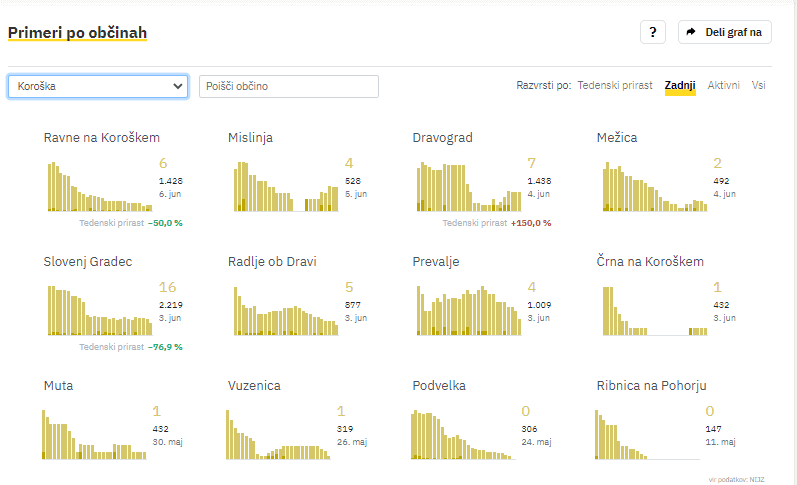
Task: Select the Mislinja mini chart
Action: tap(283, 186)
